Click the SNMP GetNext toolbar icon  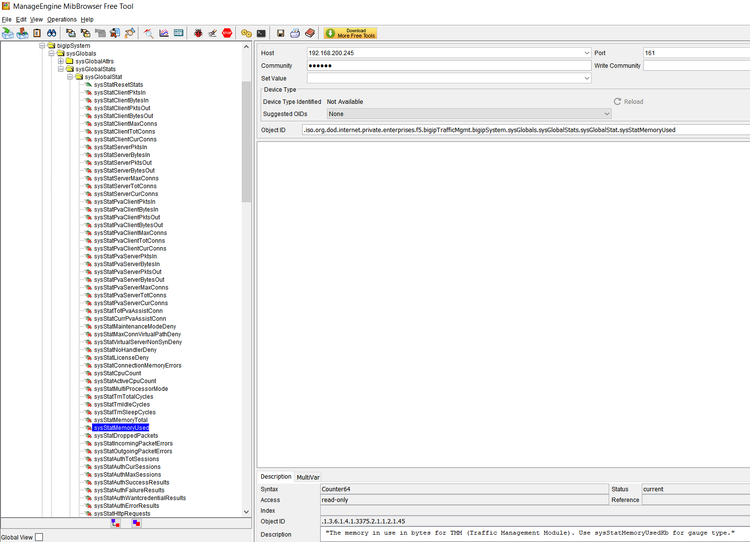coord(86,33)
